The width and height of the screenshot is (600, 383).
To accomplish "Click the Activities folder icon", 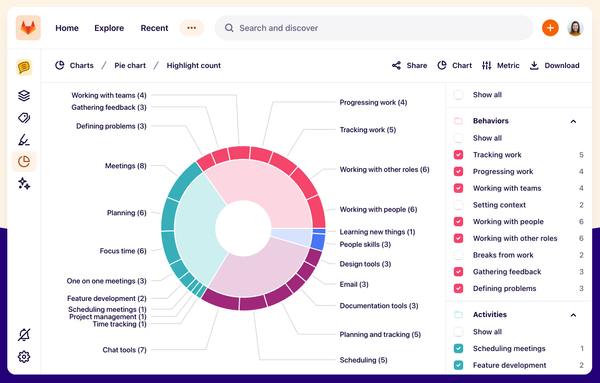I will pos(458,315).
